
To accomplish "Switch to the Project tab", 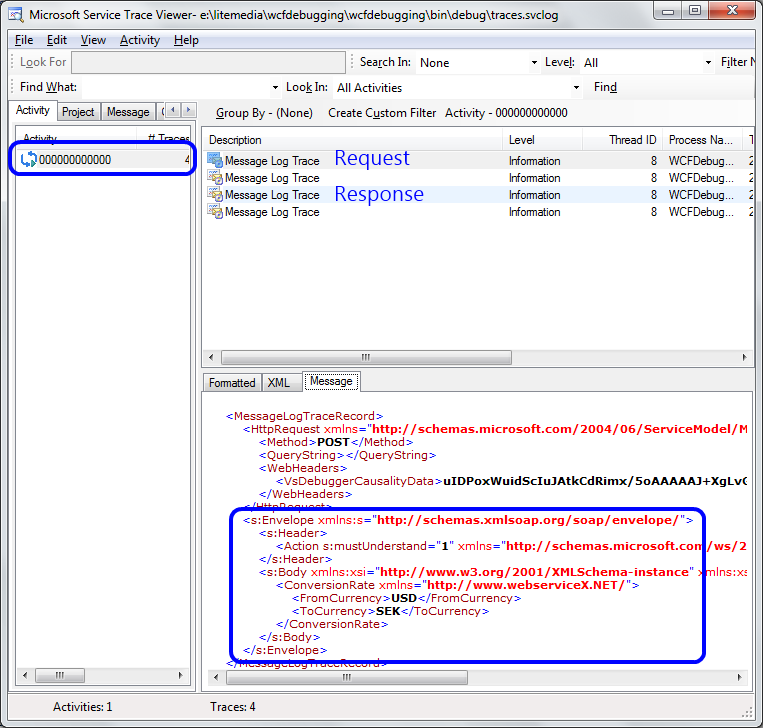I will [78, 112].
